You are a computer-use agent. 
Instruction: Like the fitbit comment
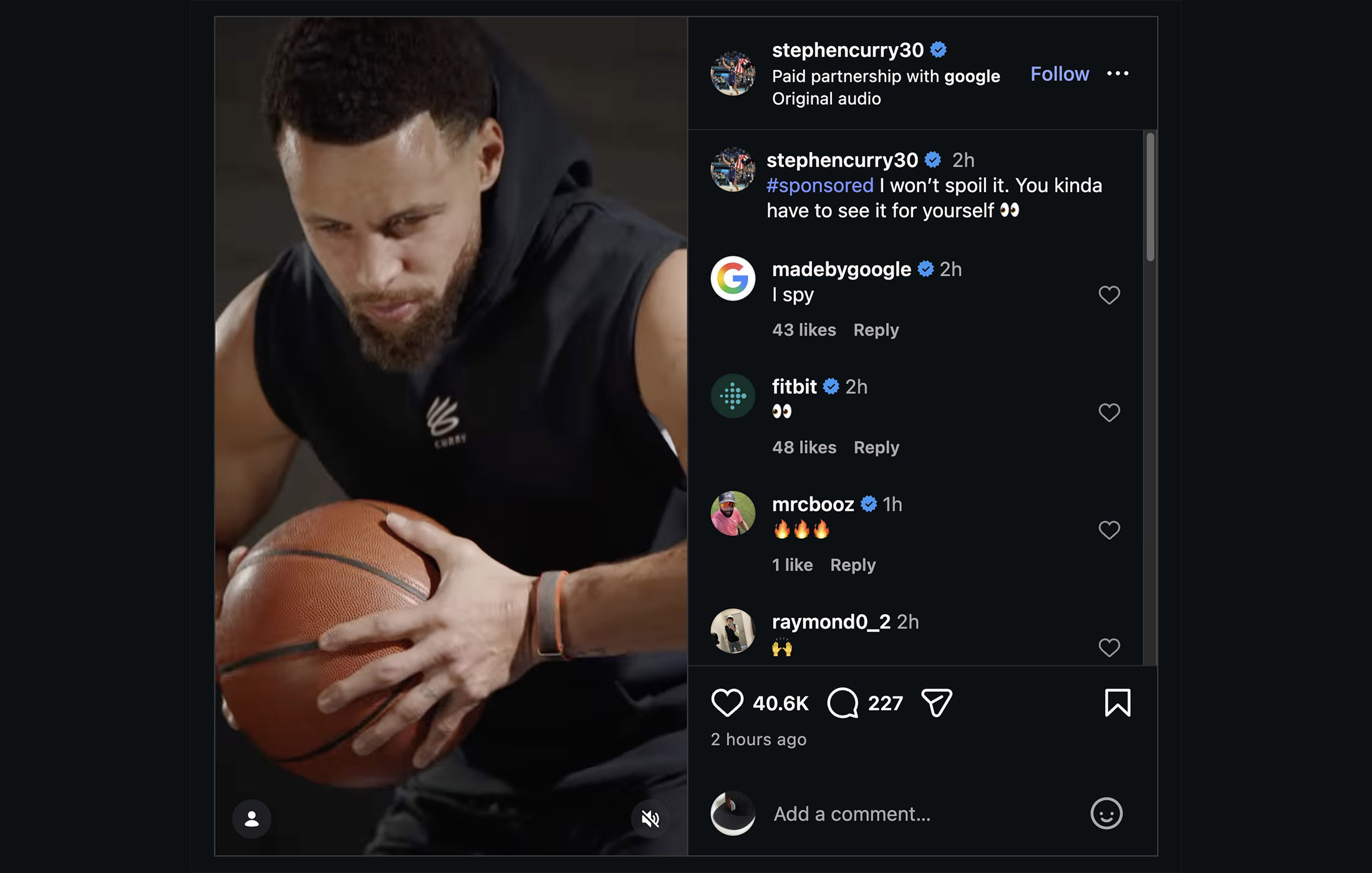1109,412
